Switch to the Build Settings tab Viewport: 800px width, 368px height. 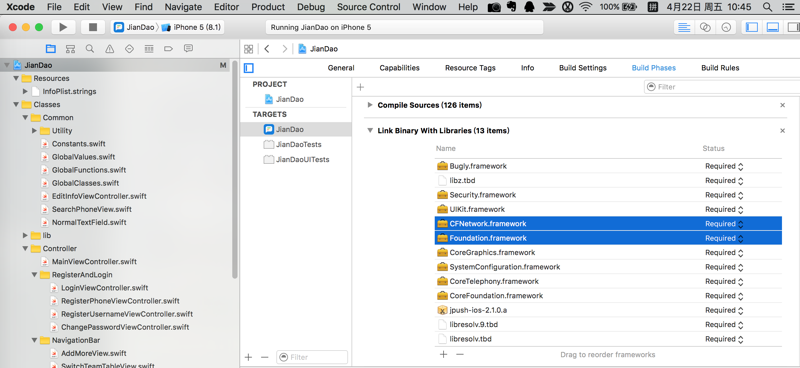583,68
